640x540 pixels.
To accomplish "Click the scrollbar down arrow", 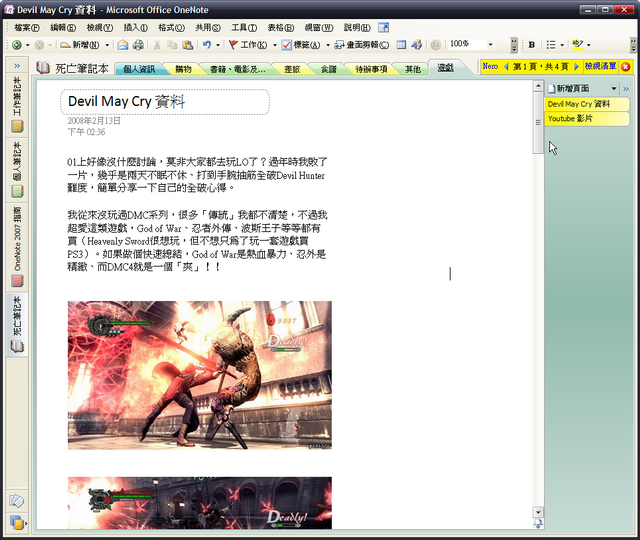I will (538, 512).
